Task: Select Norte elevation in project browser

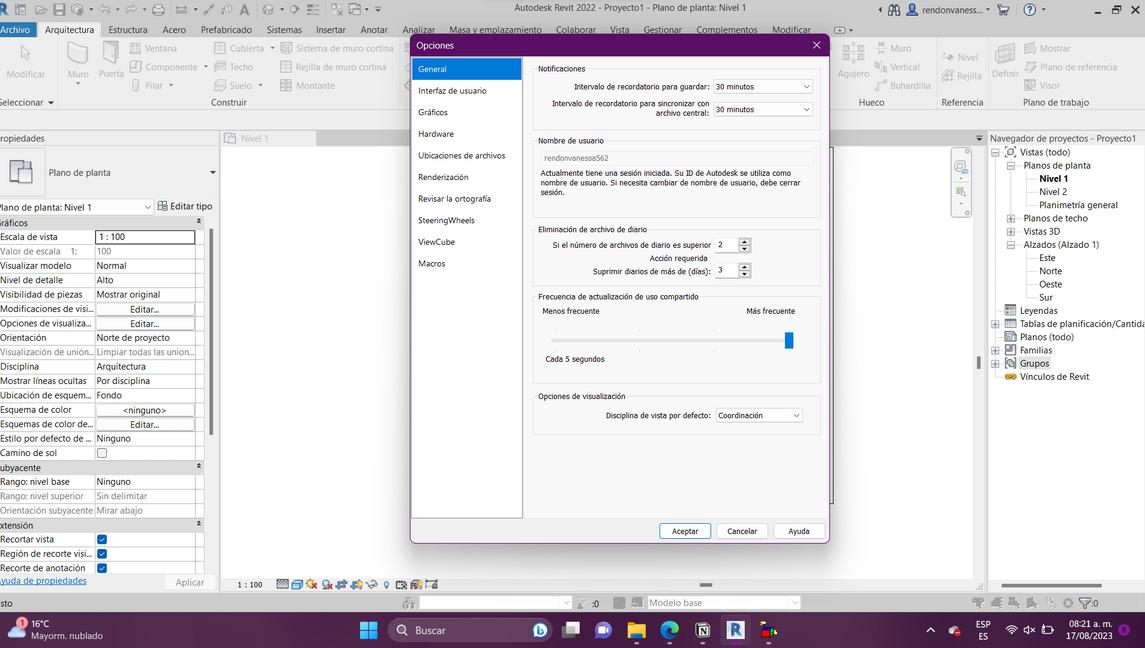Action: [x=1051, y=271]
